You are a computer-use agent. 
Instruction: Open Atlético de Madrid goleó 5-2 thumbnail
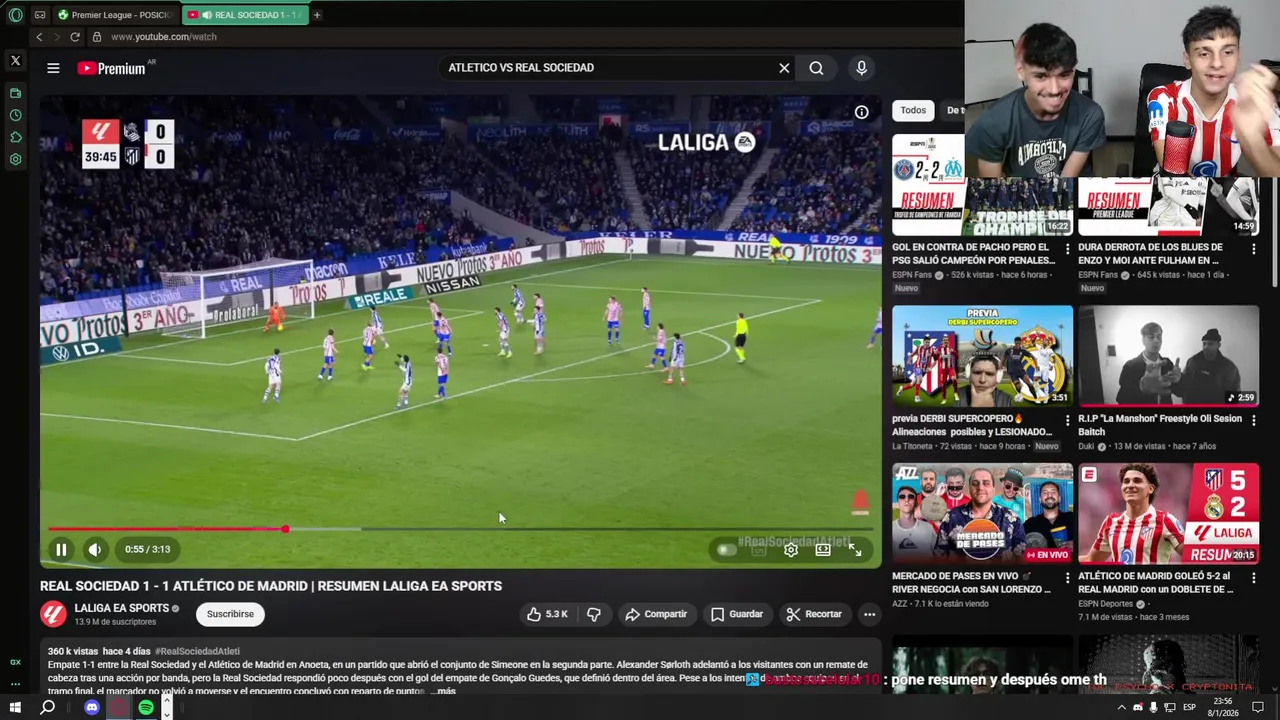[x=1168, y=514]
